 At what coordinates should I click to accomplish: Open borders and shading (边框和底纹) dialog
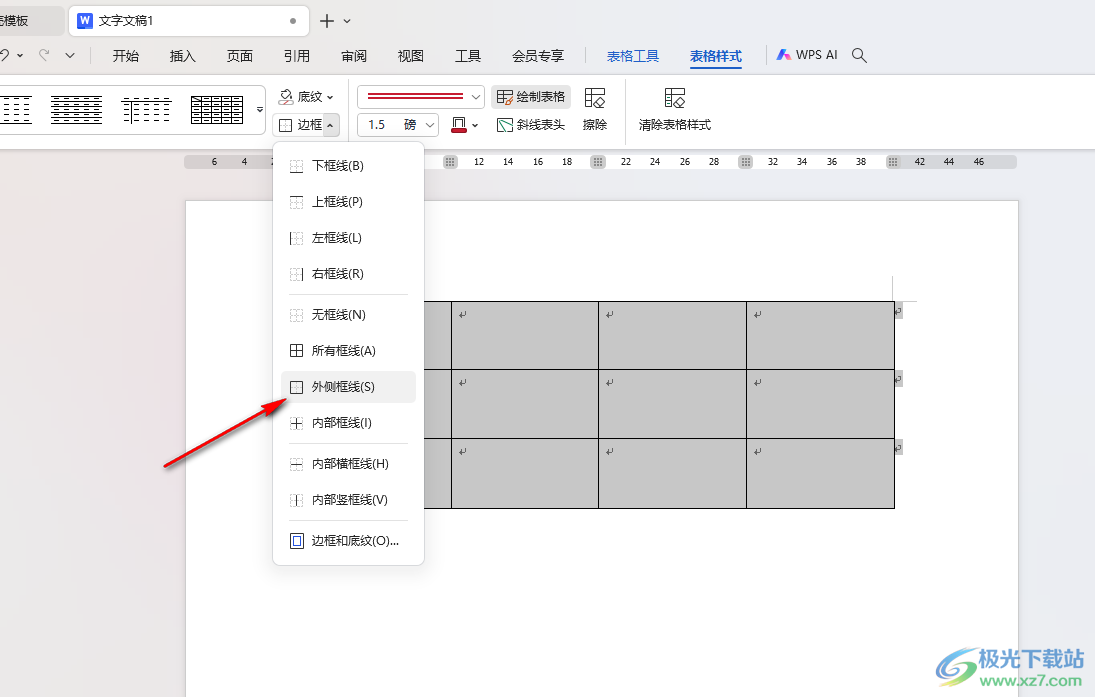pyautogui.click(x=354, y=541)
